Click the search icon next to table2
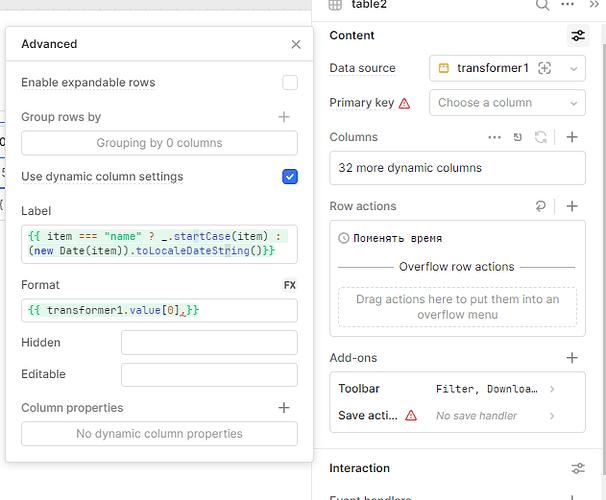The height and width of the screenshot is (500, 606). click(543, 4)
